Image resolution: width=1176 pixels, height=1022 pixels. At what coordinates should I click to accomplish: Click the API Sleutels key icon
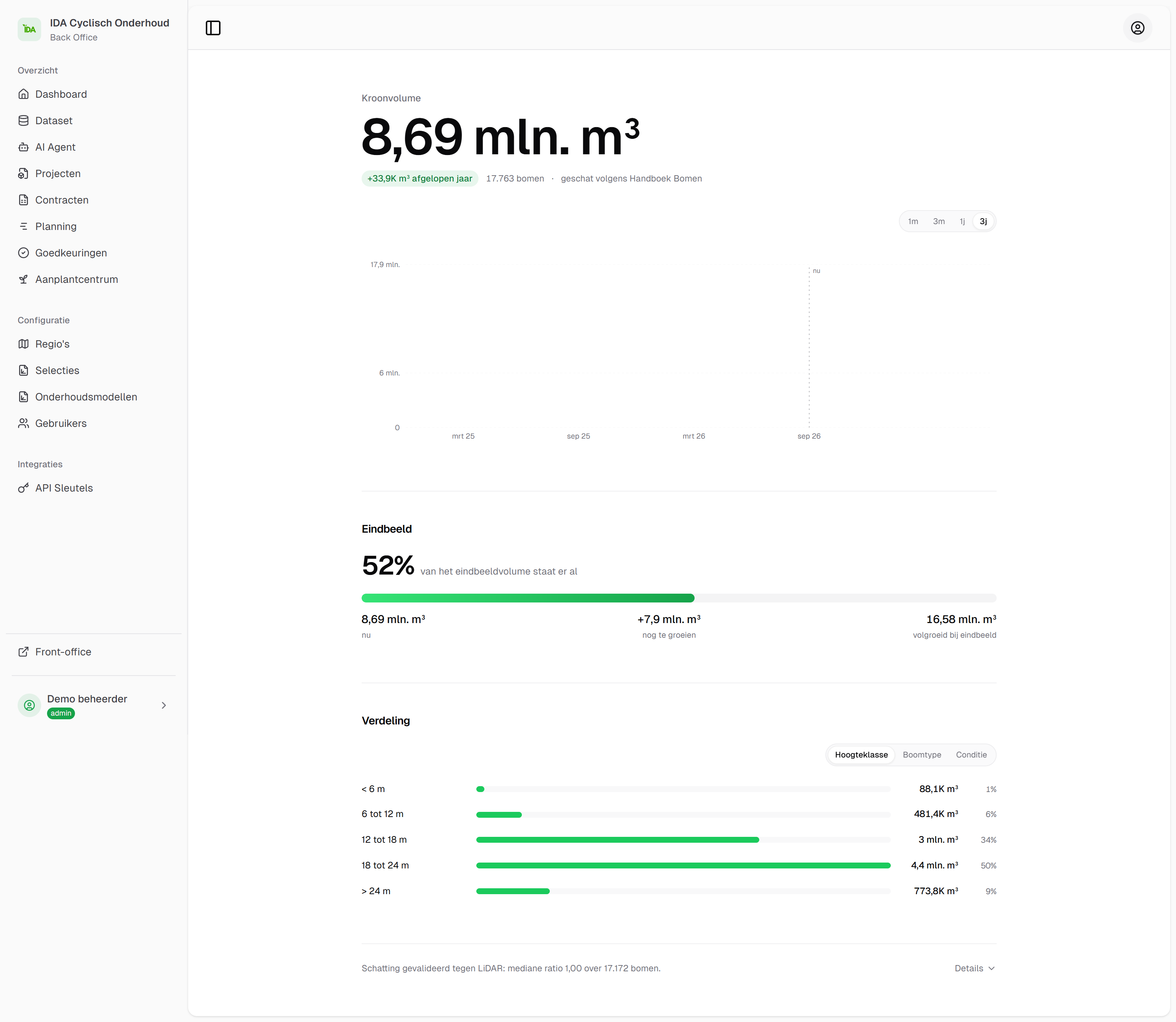pos(24,488)
